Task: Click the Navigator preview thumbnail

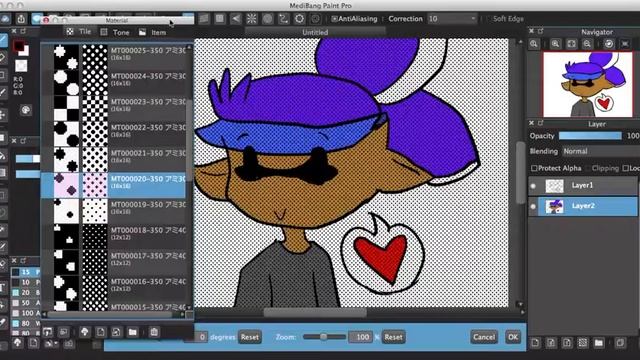Action: point(588,84)
